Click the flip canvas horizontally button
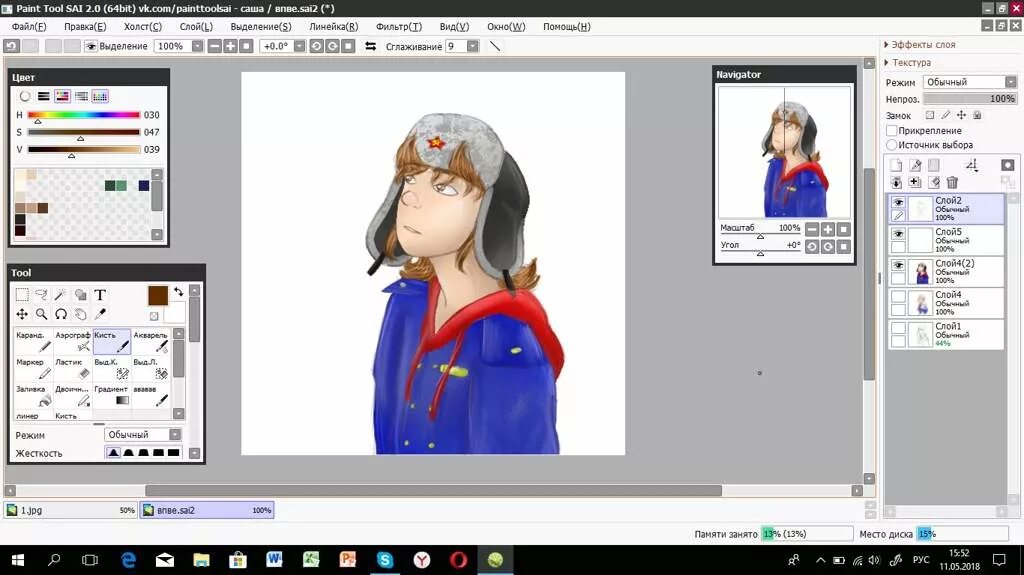The height and width of the screenshot is (575, 1024). point(370,46)
